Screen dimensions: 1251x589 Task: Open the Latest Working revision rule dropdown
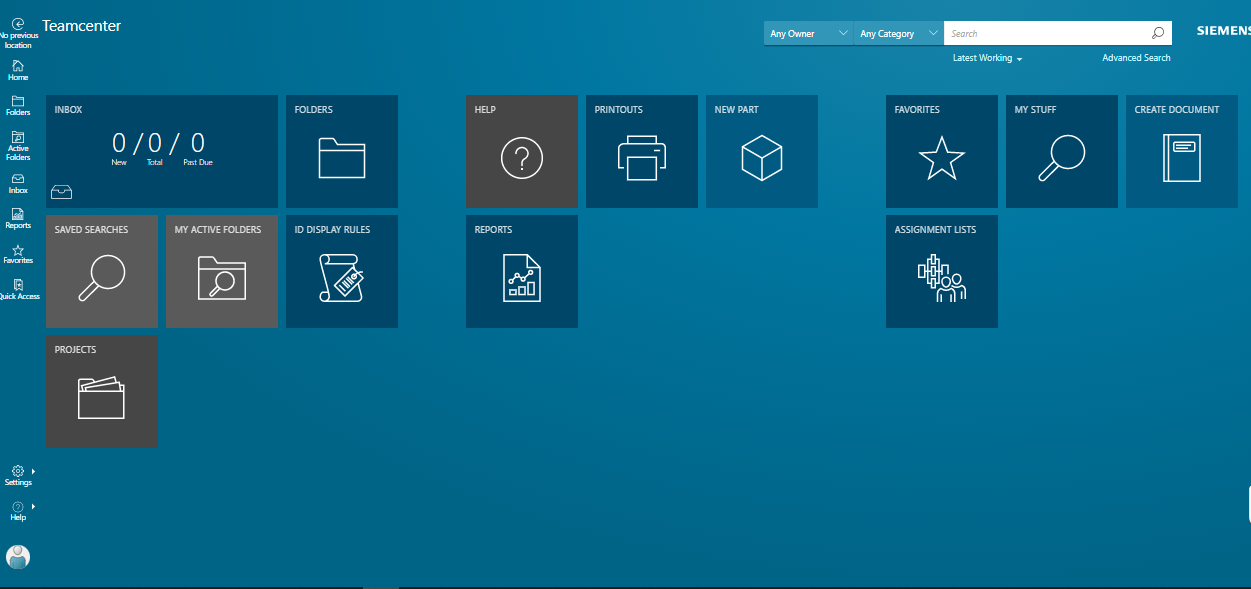pos(987,58)
